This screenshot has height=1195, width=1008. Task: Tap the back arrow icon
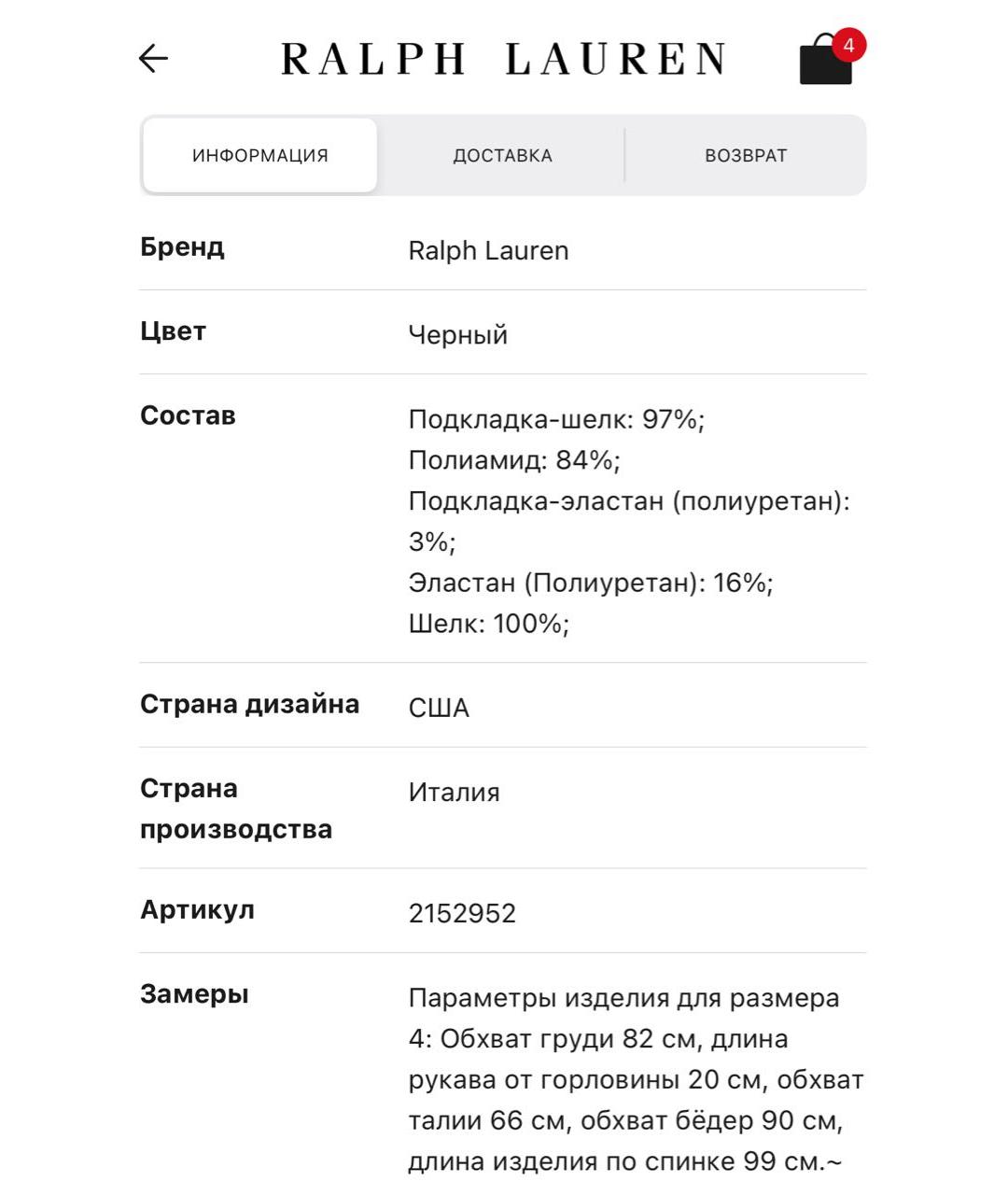[153, 59]
